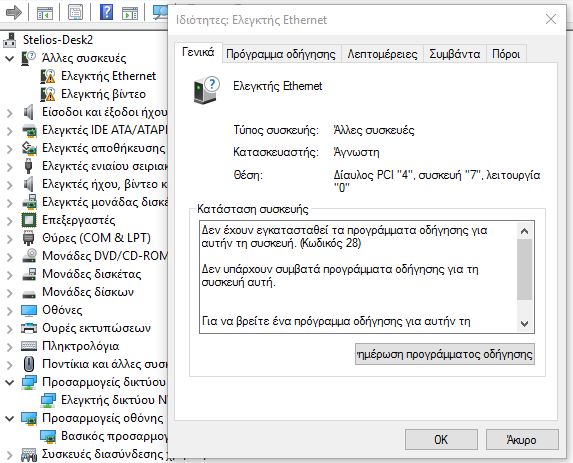Screen dimensions: 573x463
Task: Collapse the Άλλες συσκευές category
Action: pos(10,58)
